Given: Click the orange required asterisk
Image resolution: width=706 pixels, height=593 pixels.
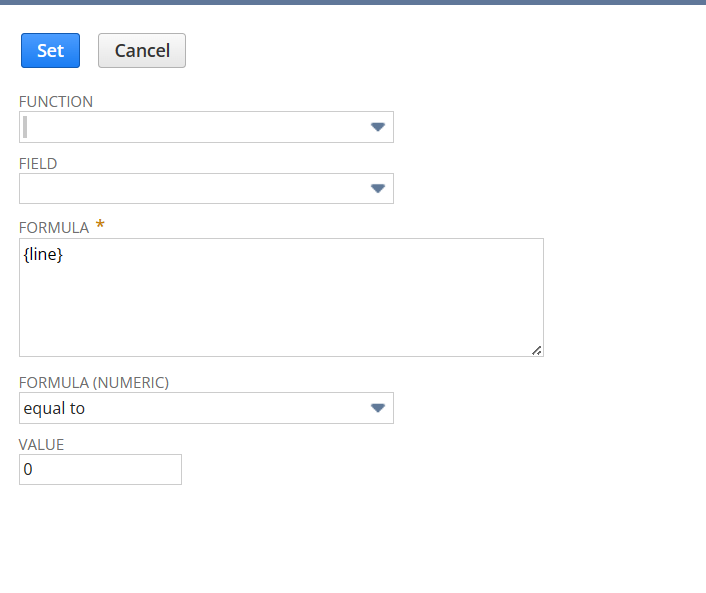Looking at the screenshot, I should point(100,226).
